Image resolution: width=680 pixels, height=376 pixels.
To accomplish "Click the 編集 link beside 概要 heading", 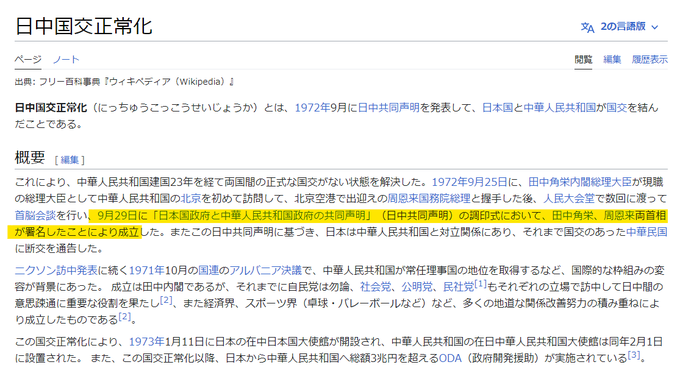I will tap(69, 160).
